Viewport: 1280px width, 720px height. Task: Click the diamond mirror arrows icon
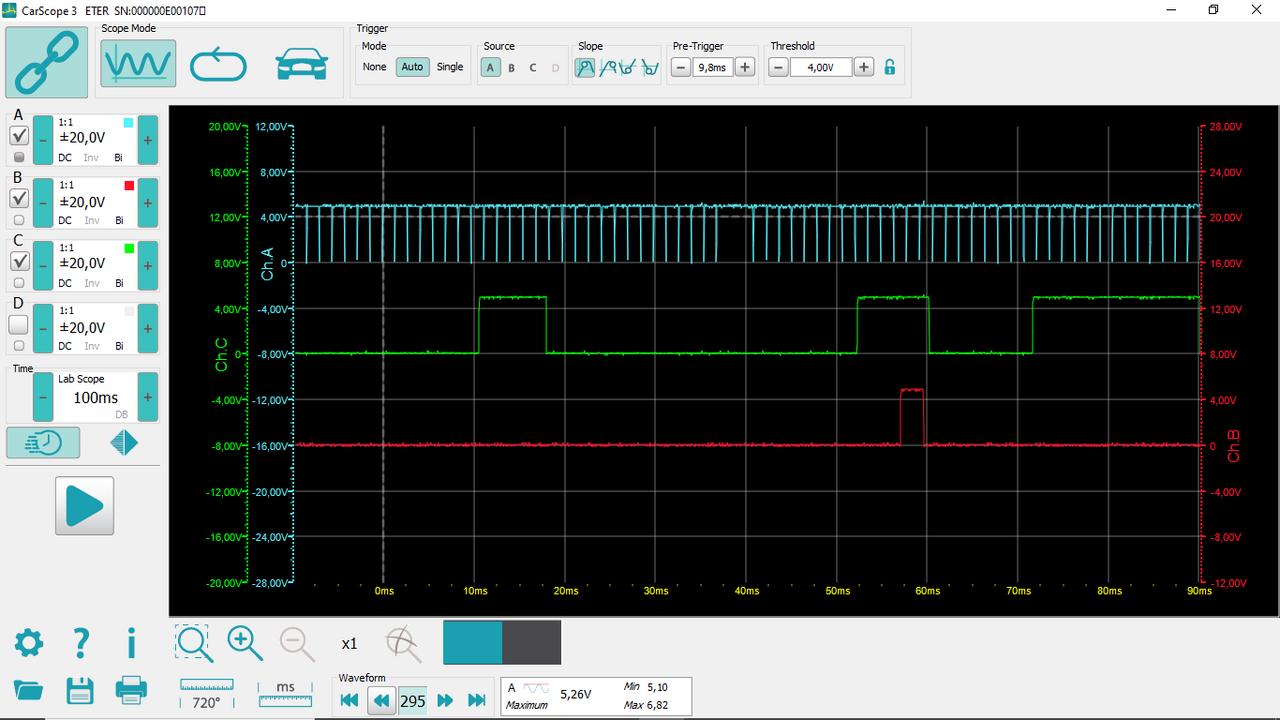pyautogui.click(x=124, y=442)
